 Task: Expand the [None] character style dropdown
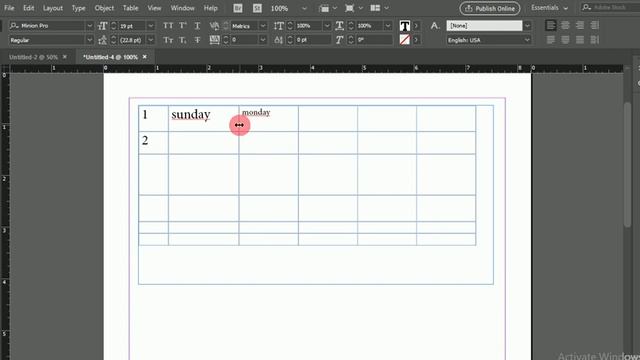click(x=527, y=26)
